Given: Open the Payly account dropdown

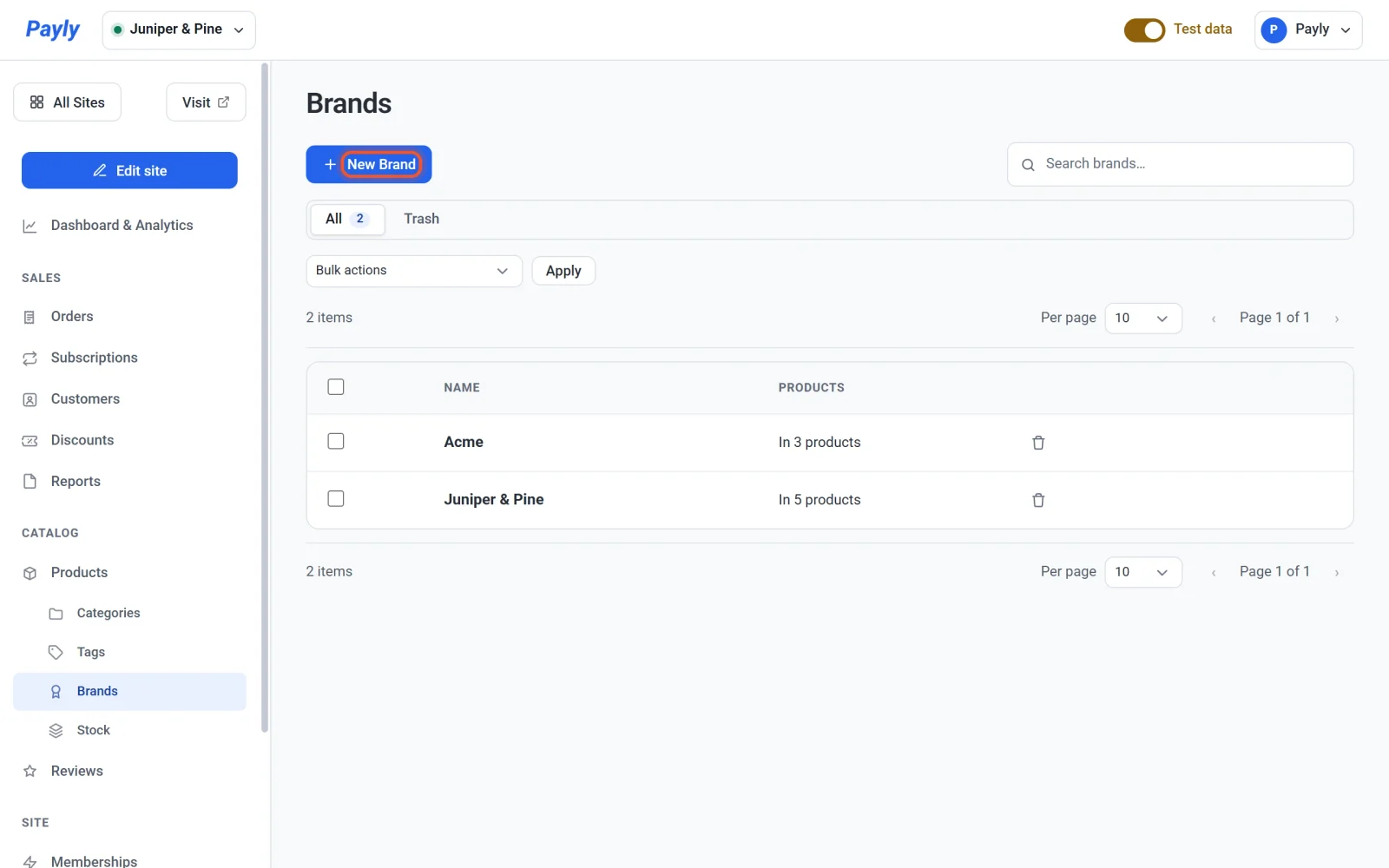Looking at the screenshot, I should coord(1308,30).
